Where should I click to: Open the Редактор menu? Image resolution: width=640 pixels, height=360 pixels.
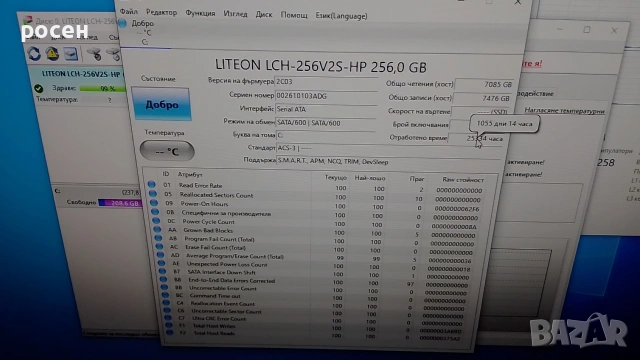162,13
